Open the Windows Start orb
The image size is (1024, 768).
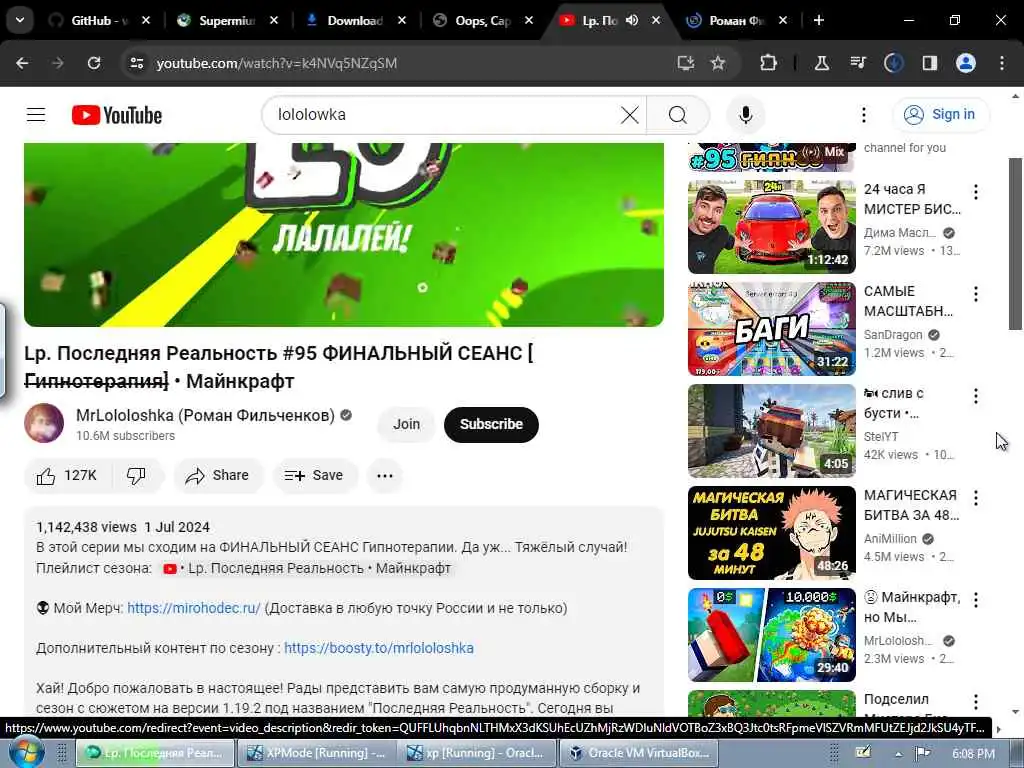coord(26,753)
